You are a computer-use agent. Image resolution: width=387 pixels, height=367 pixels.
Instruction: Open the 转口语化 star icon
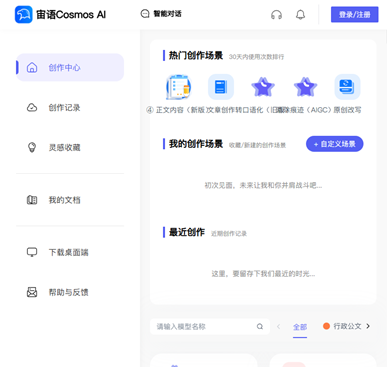coord(263,87)
